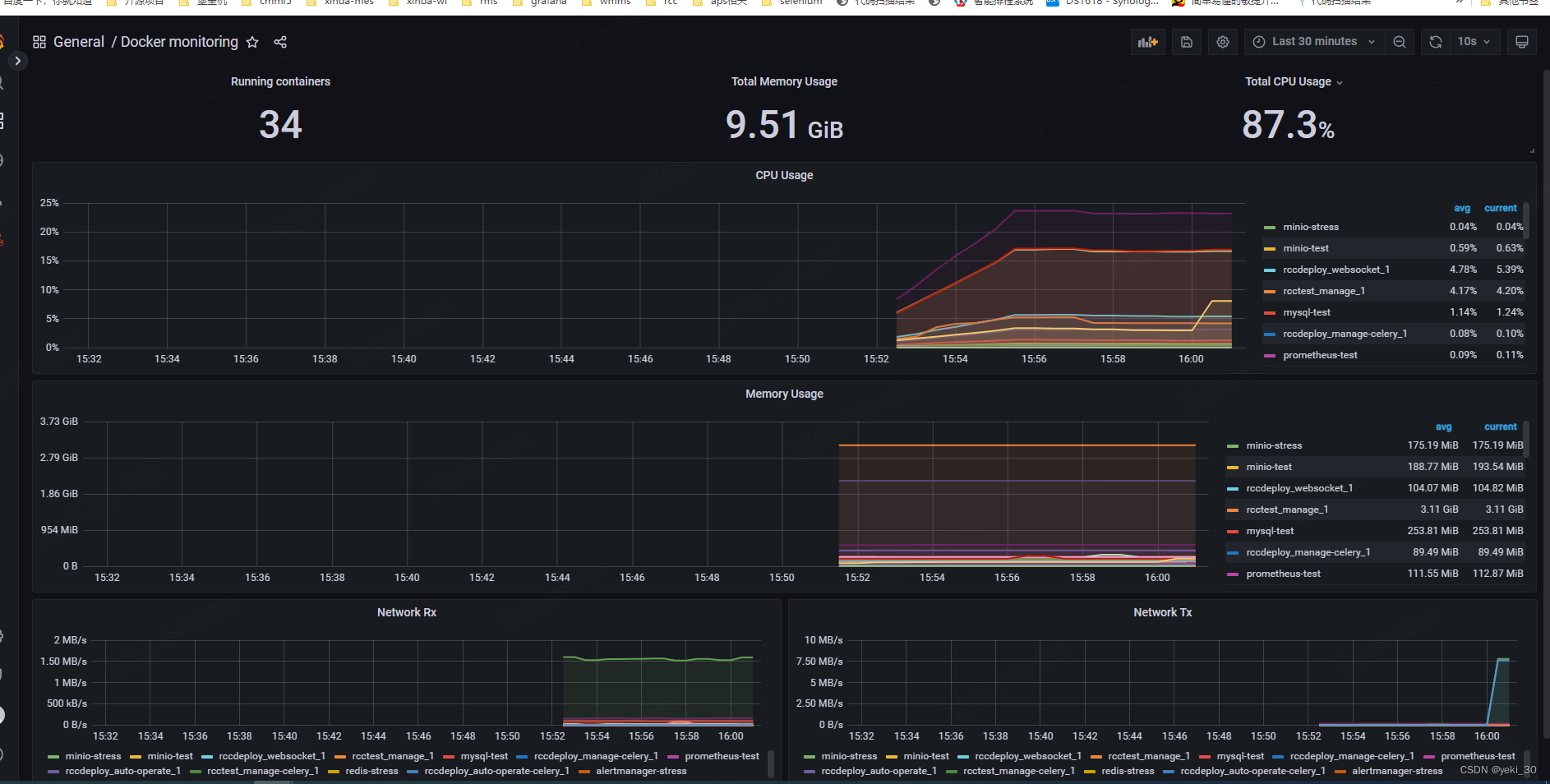The width and height of the screenshot is (1550, 784).
Task: Click 5.39% current value for rccdeploy_websocket_1
Action: (x=1510, y=270)
